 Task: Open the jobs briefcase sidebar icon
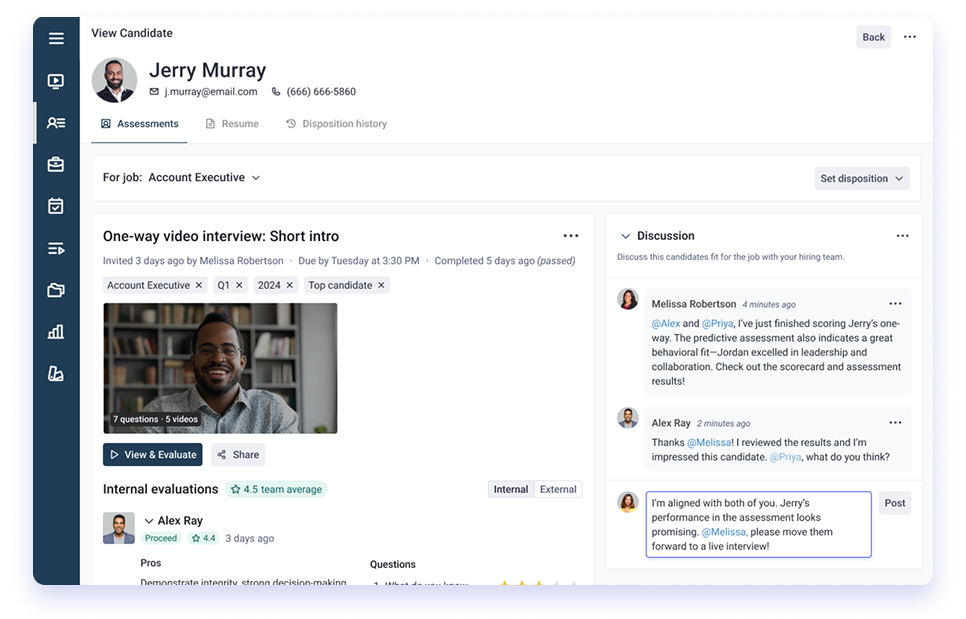tap(56, 164)
